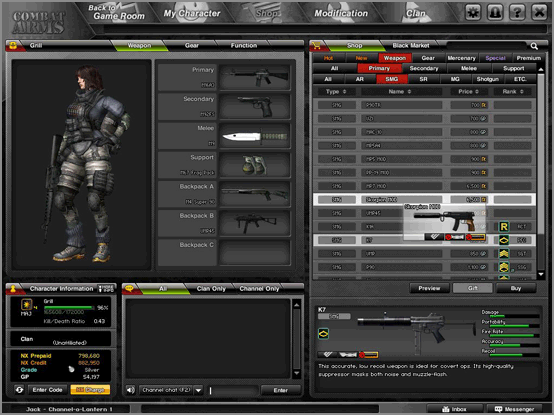Viewport: 554px width, 415px height.
Task: Click the green experience progress bar
Action: click(x=69, y=308)
